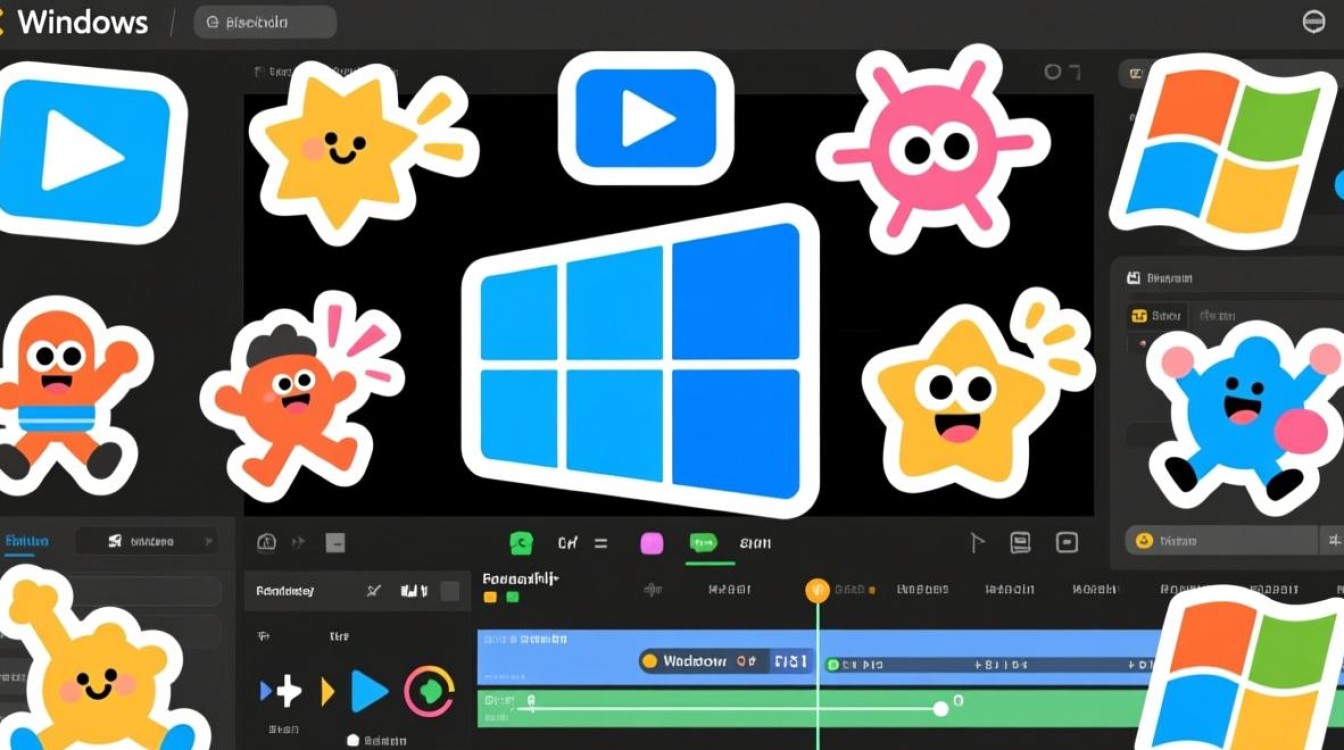Click the large blue play icon in controls panel
1344x750 pixels.
(x=370, y=691)
